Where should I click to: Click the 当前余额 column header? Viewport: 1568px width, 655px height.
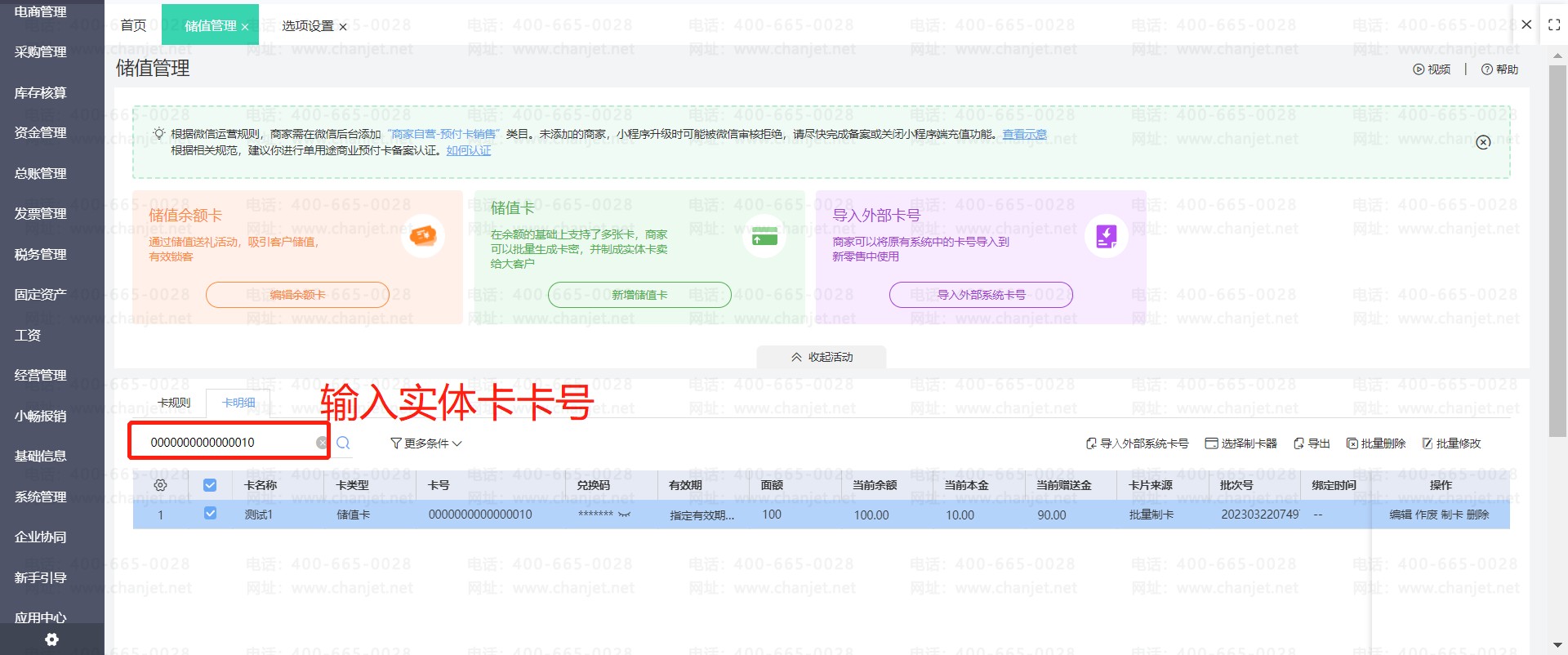875,485
